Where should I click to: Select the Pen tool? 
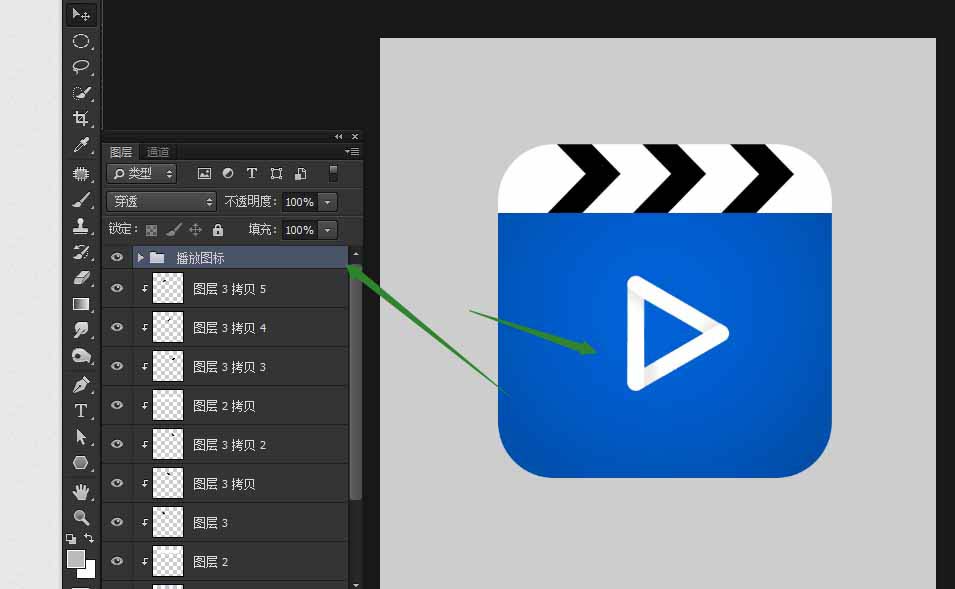(x=81, y=385)
